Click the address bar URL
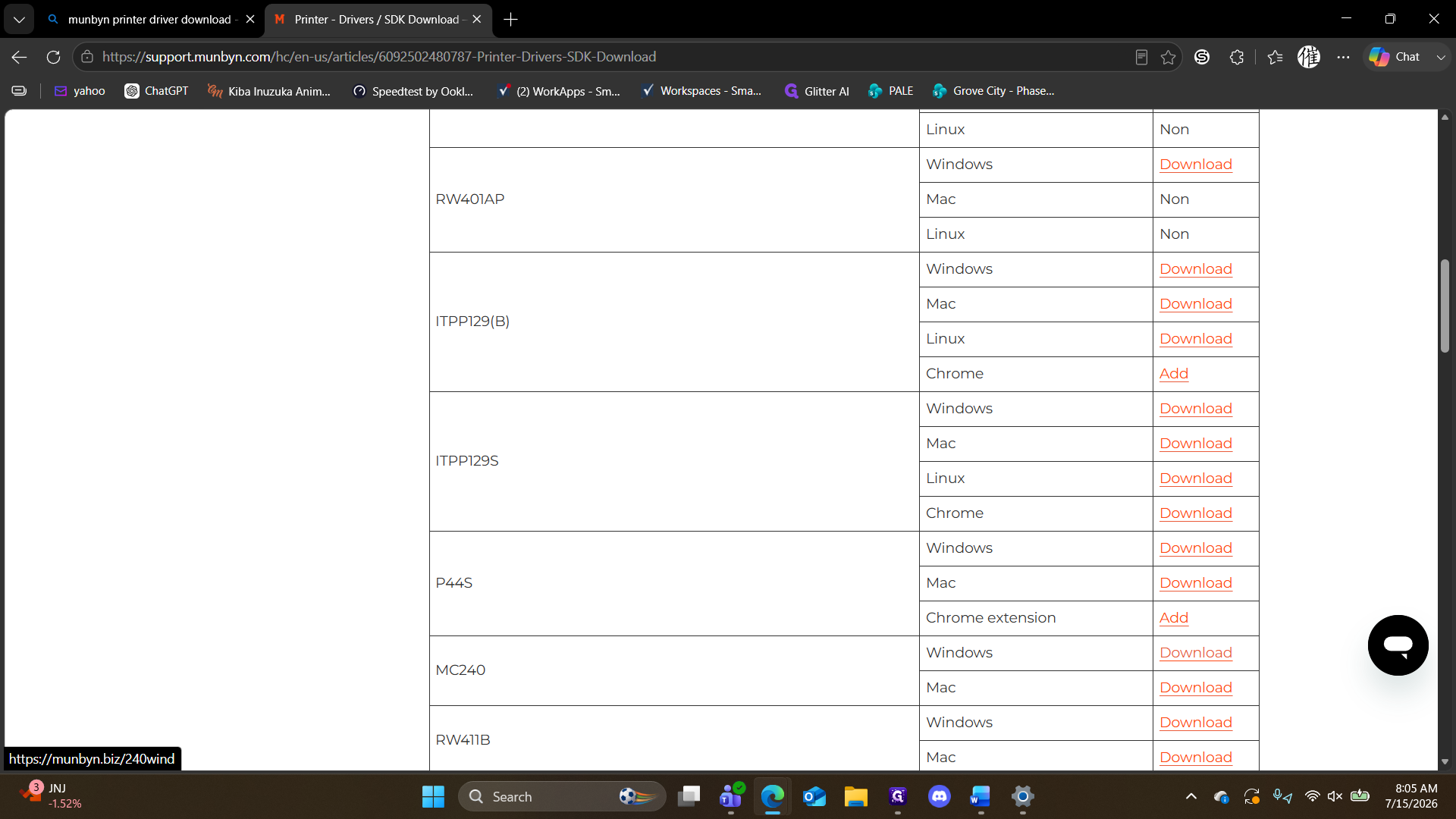The image size is (1456, 819). [x=379, y=57]
